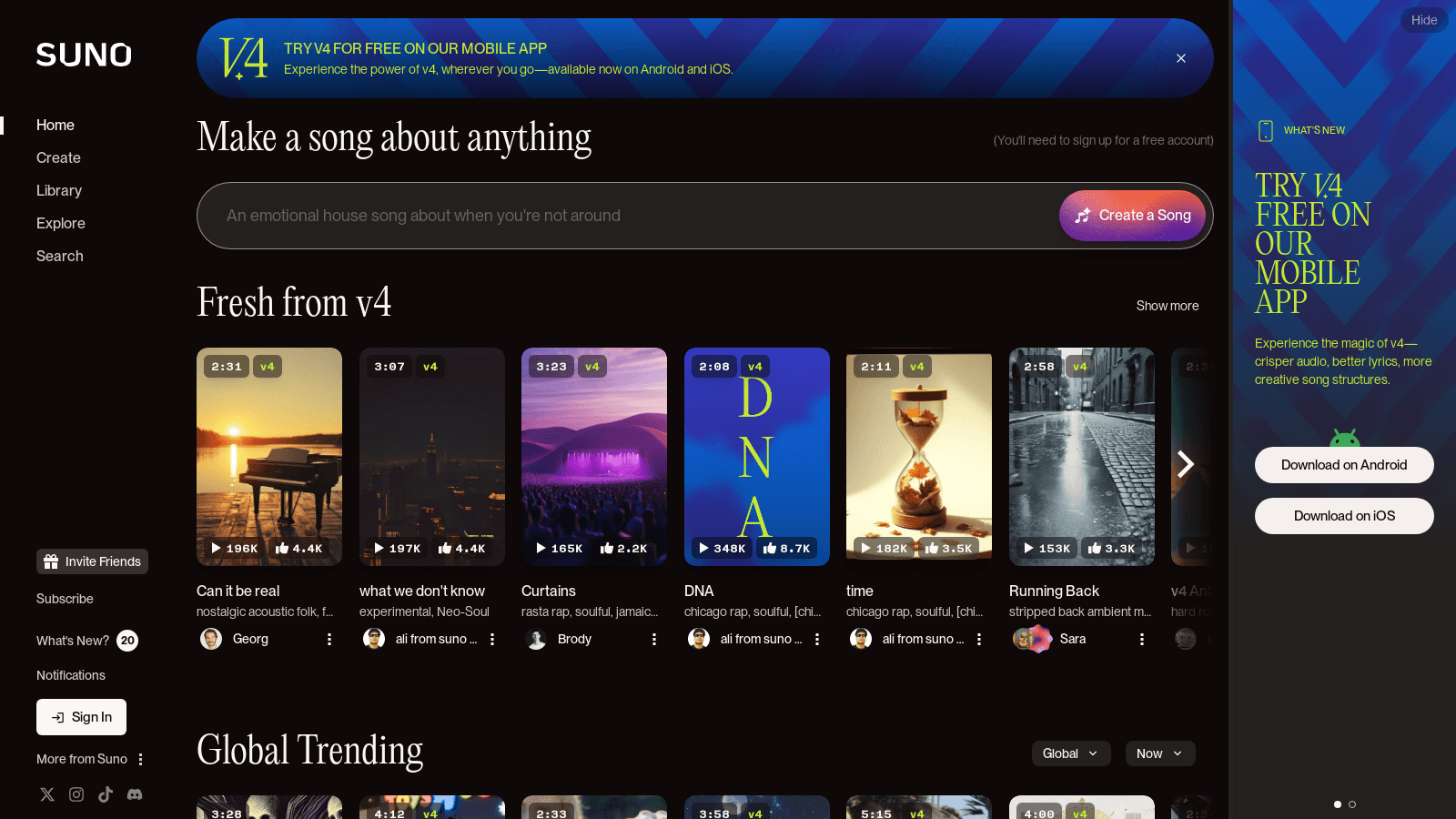Close the V4 mobile app banner

[1181, 58]
